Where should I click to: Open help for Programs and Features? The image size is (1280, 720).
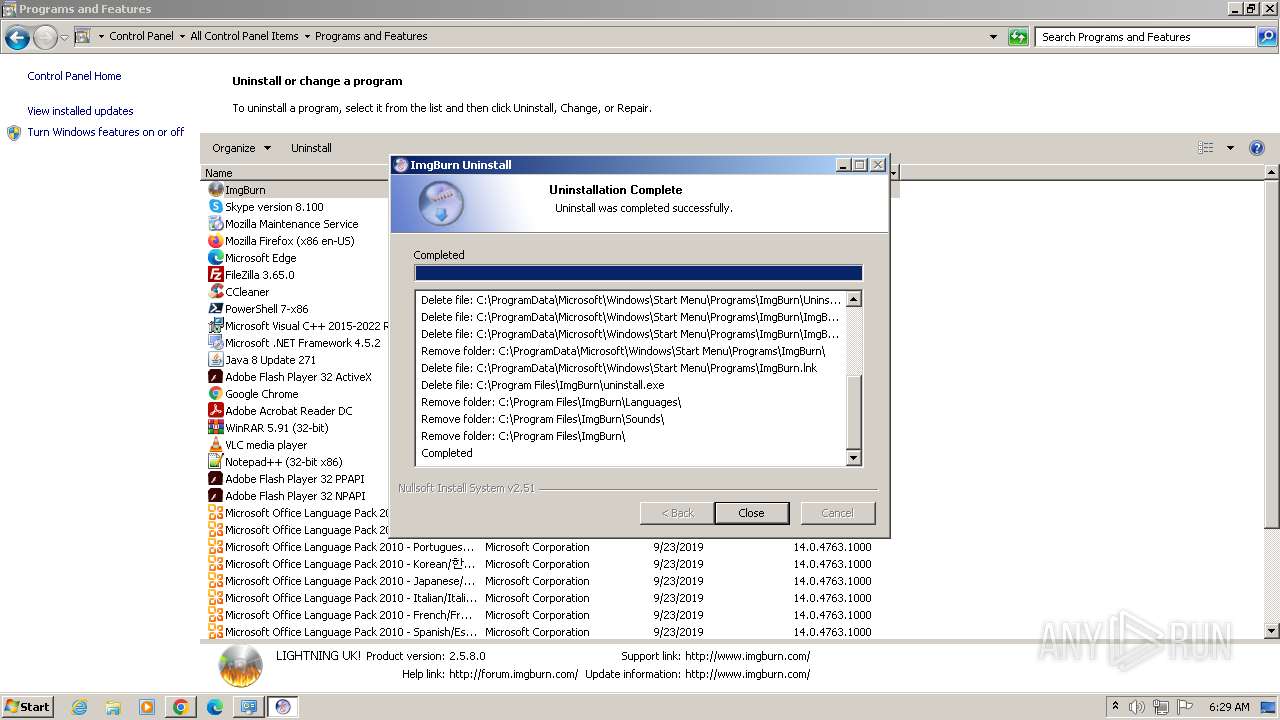click(1257, 148)
